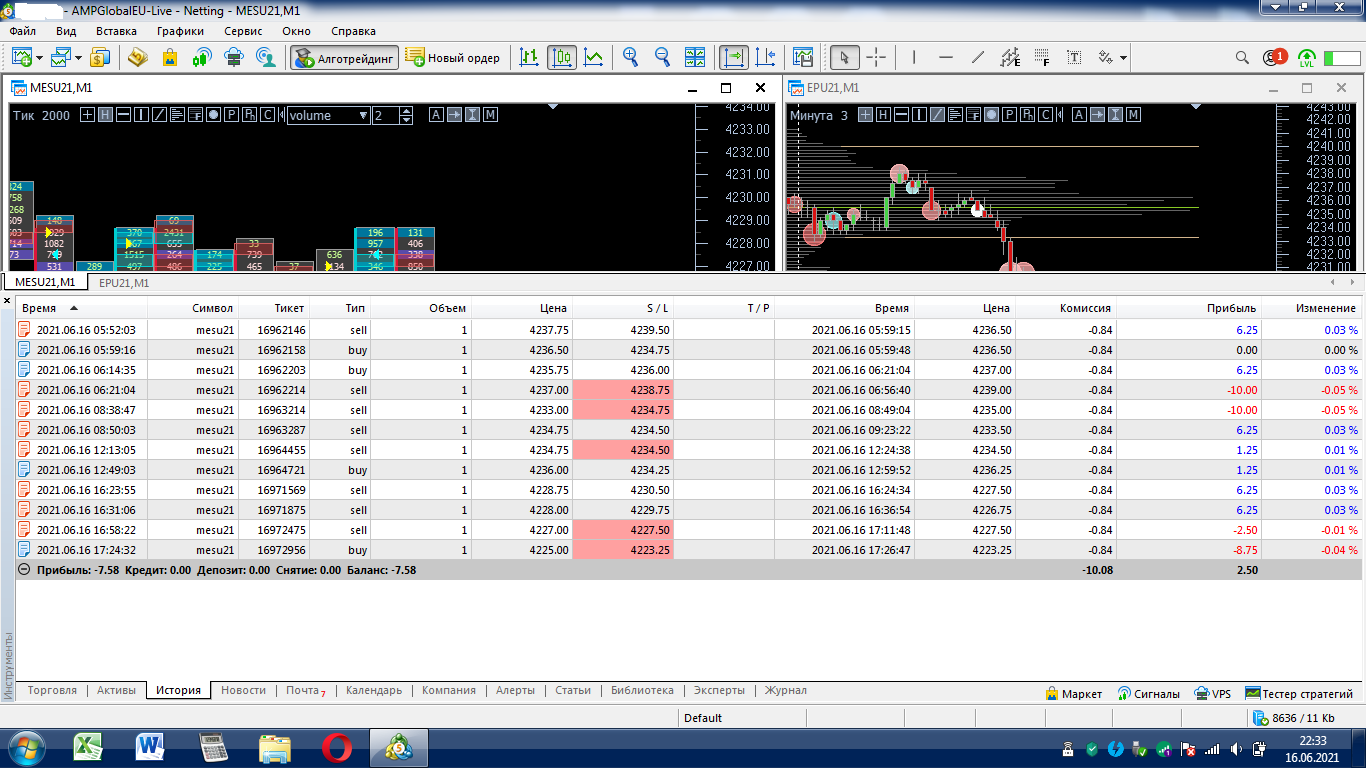The image size is (1366, 768).
Task: Close the Инструменты panel with the X
Action: pos(8,300)
